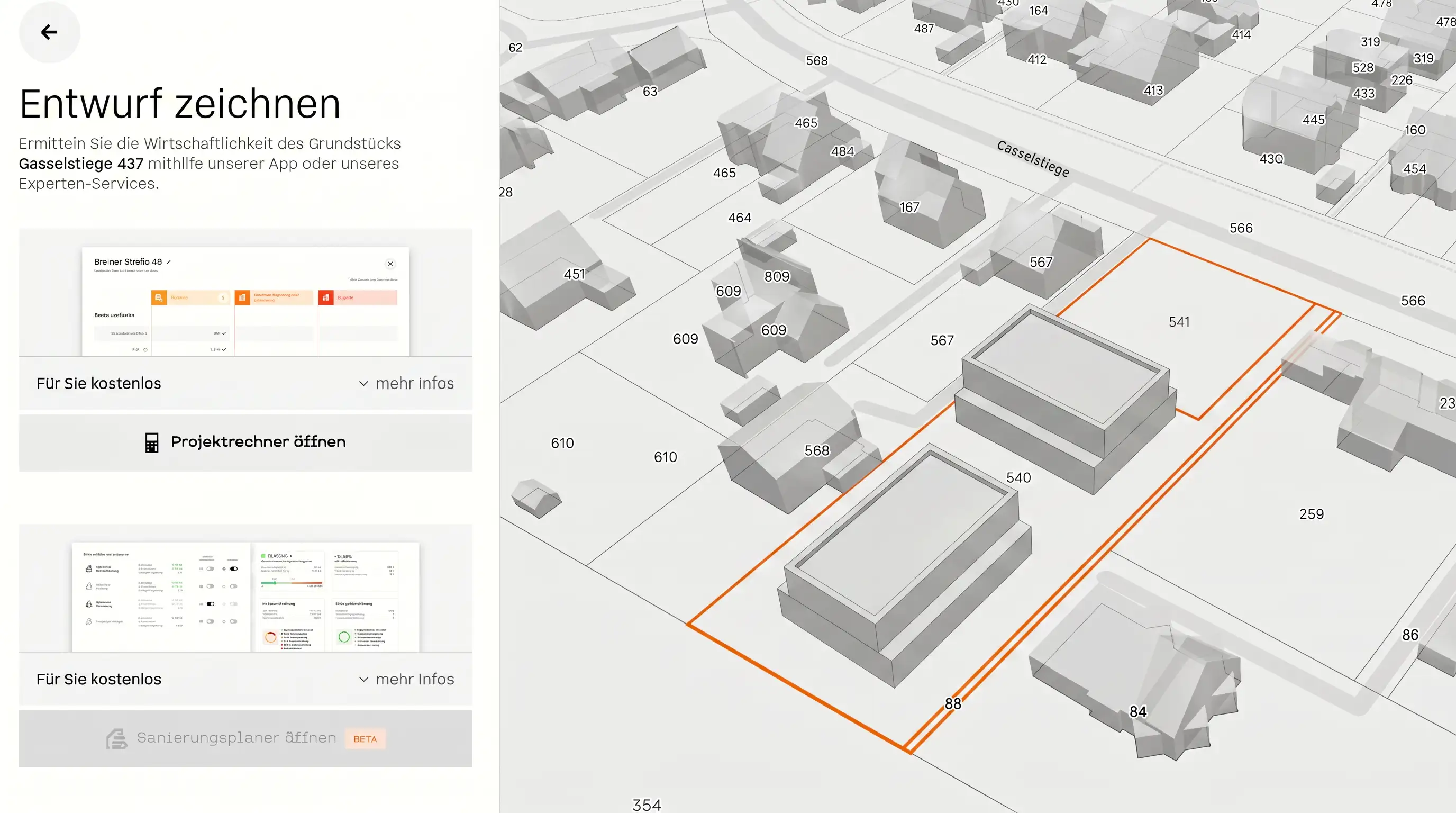Click house number 63 label

point(650,91)
